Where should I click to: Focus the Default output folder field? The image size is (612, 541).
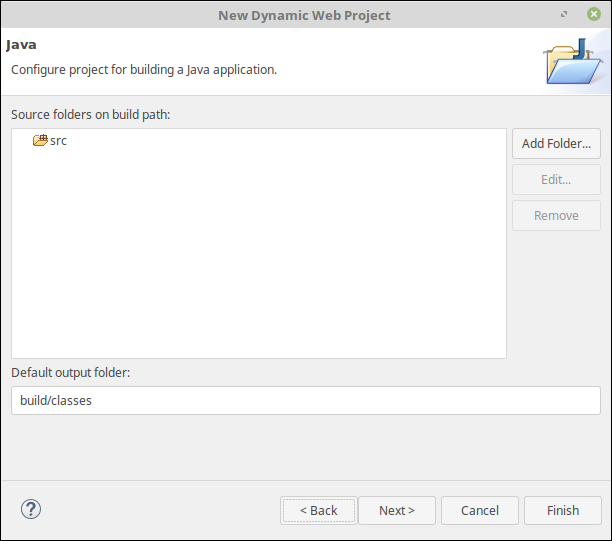[x=306, y=400]
